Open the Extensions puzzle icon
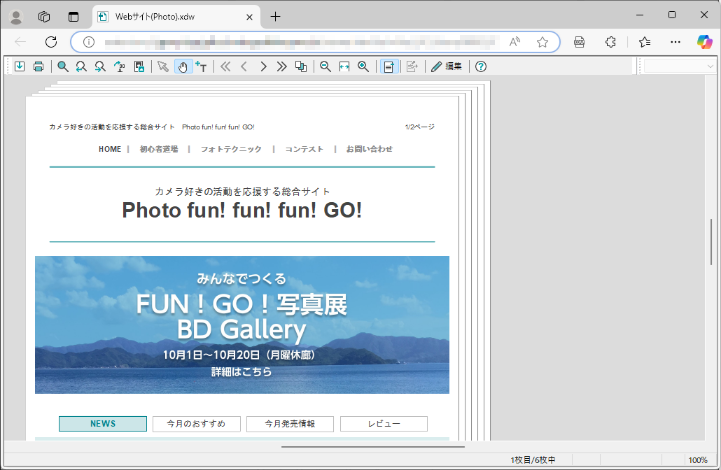Image resolution: width=721 pixels, height=470 pixels. click(610, 42)
